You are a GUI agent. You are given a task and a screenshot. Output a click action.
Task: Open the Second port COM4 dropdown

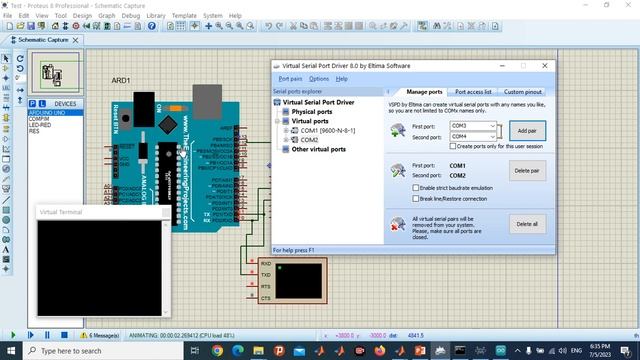click(x=492, y=136)
